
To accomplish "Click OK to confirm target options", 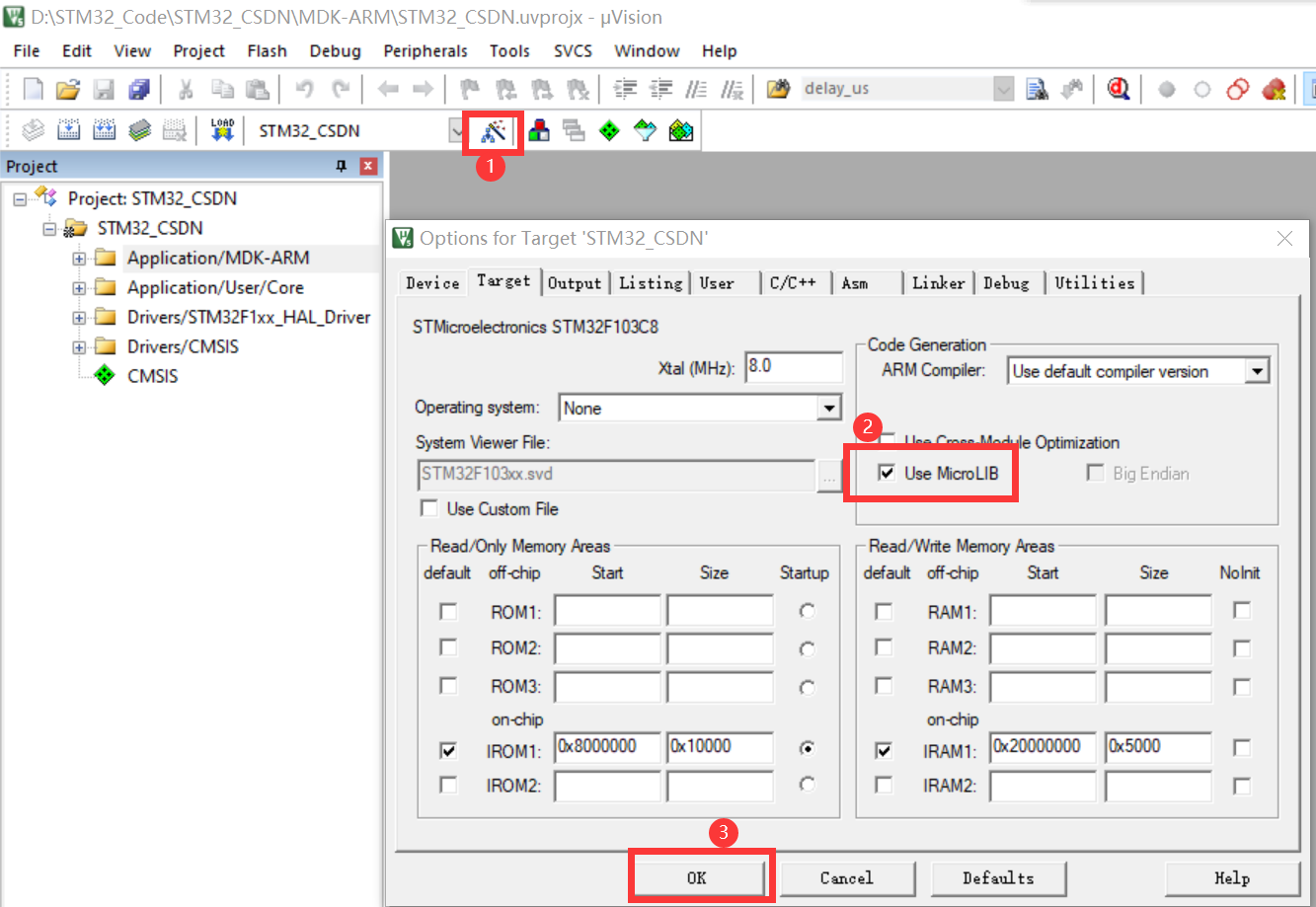I will (x=697, y=877).
